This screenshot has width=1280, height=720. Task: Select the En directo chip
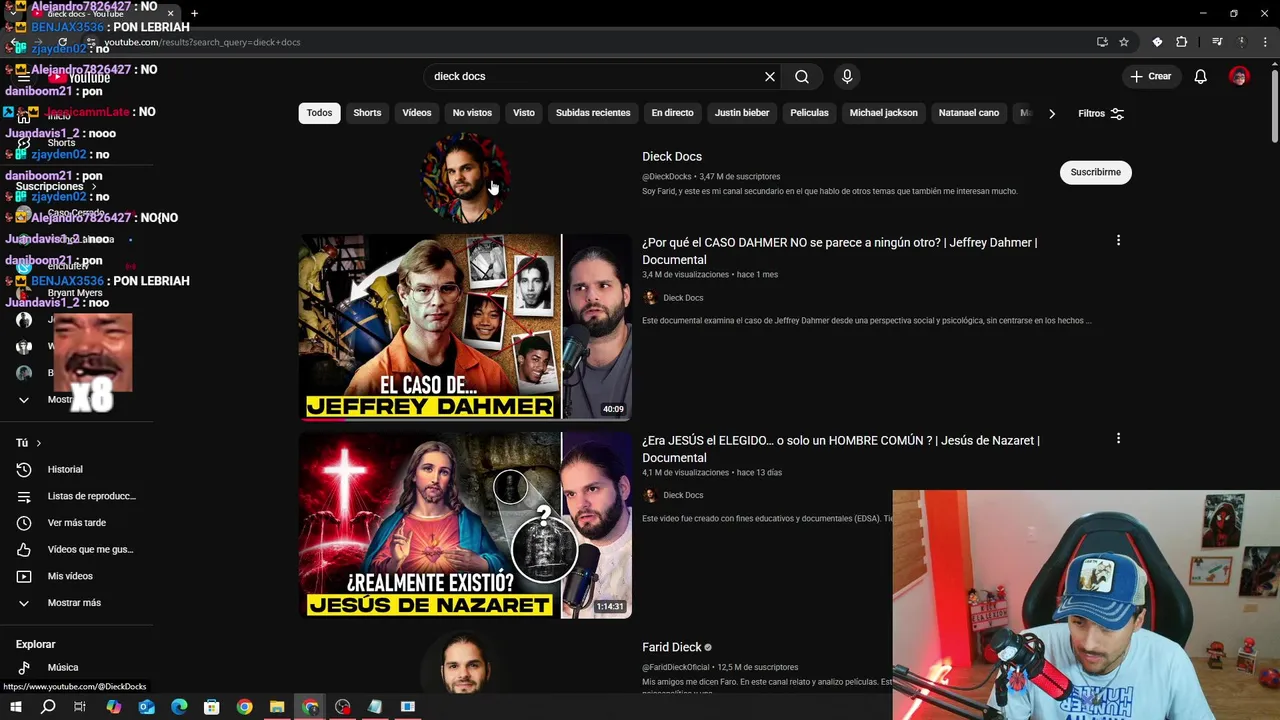tap(672, 113)
